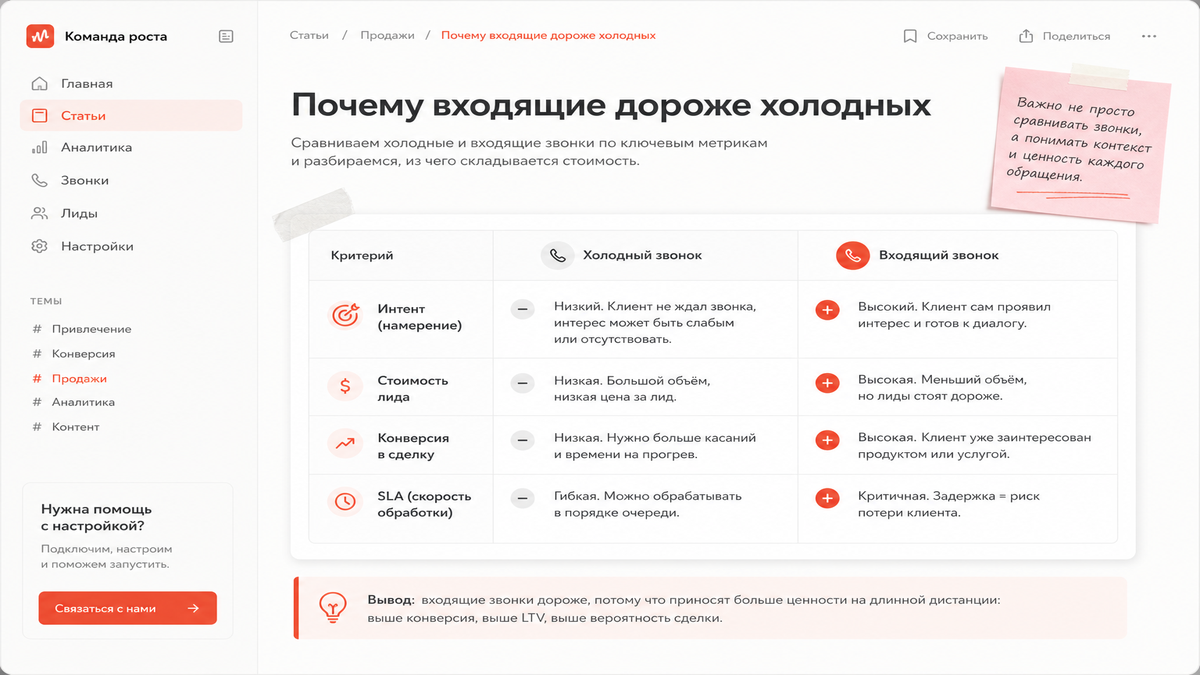Image resolution: width=1200 pixels, height=675 pixels.
Task: Click the current page breadcrumb title
Action: click(x=548, y=36)
